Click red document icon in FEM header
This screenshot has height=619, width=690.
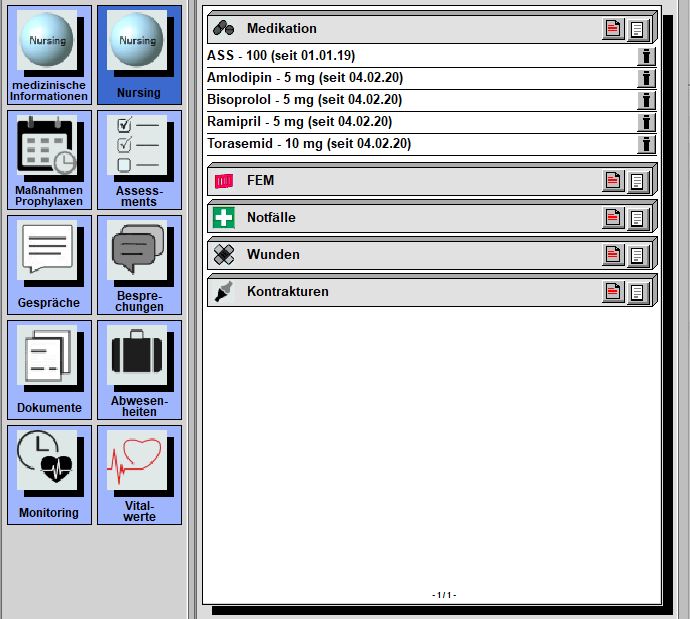point(613,181)
